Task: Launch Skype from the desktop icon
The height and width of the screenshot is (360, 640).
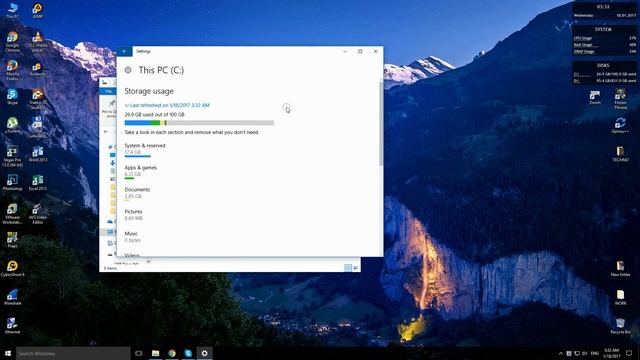Action: (12, 97)
